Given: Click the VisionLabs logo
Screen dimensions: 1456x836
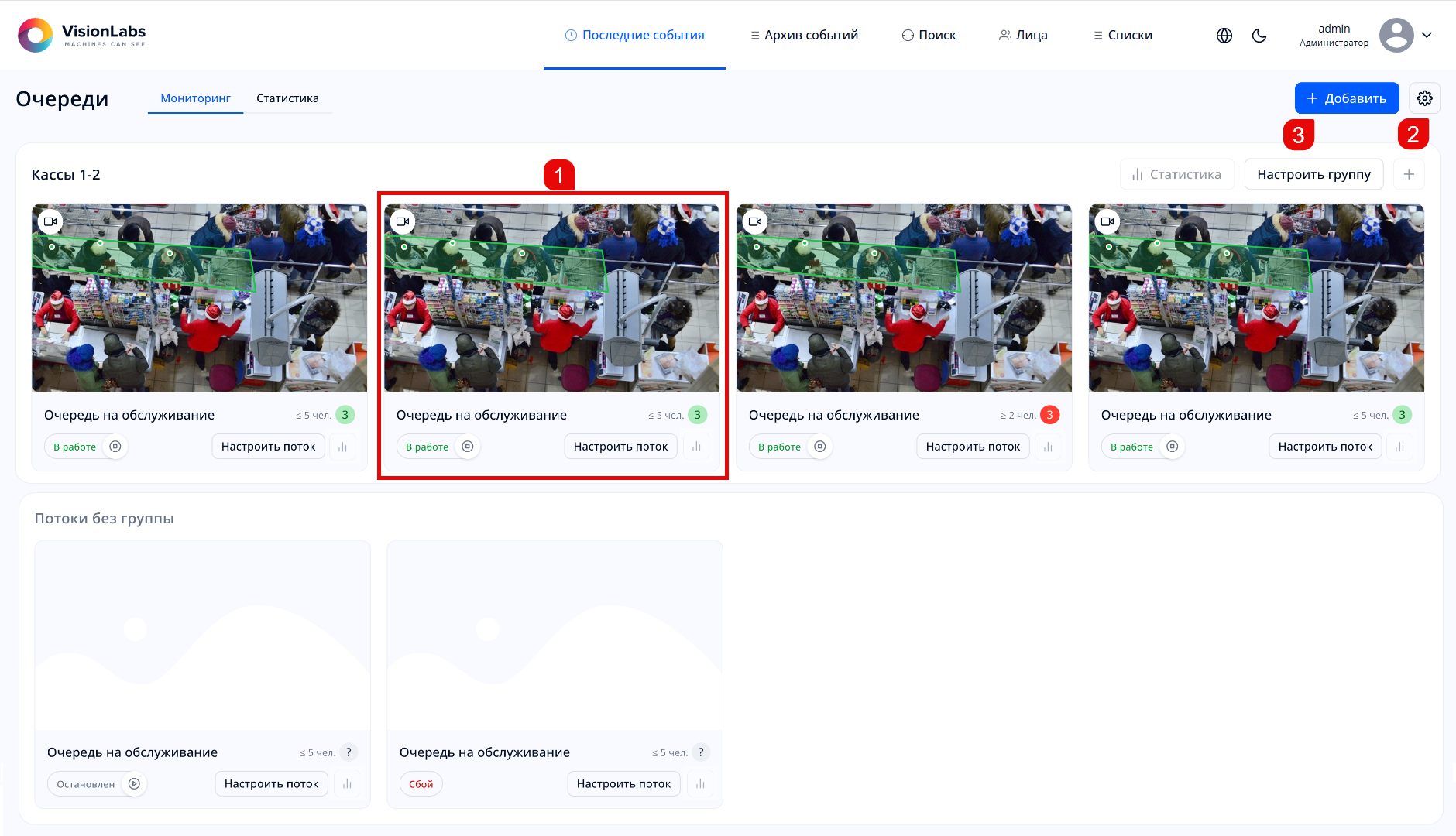Looking at the screenshot, I should coord(82,35).
